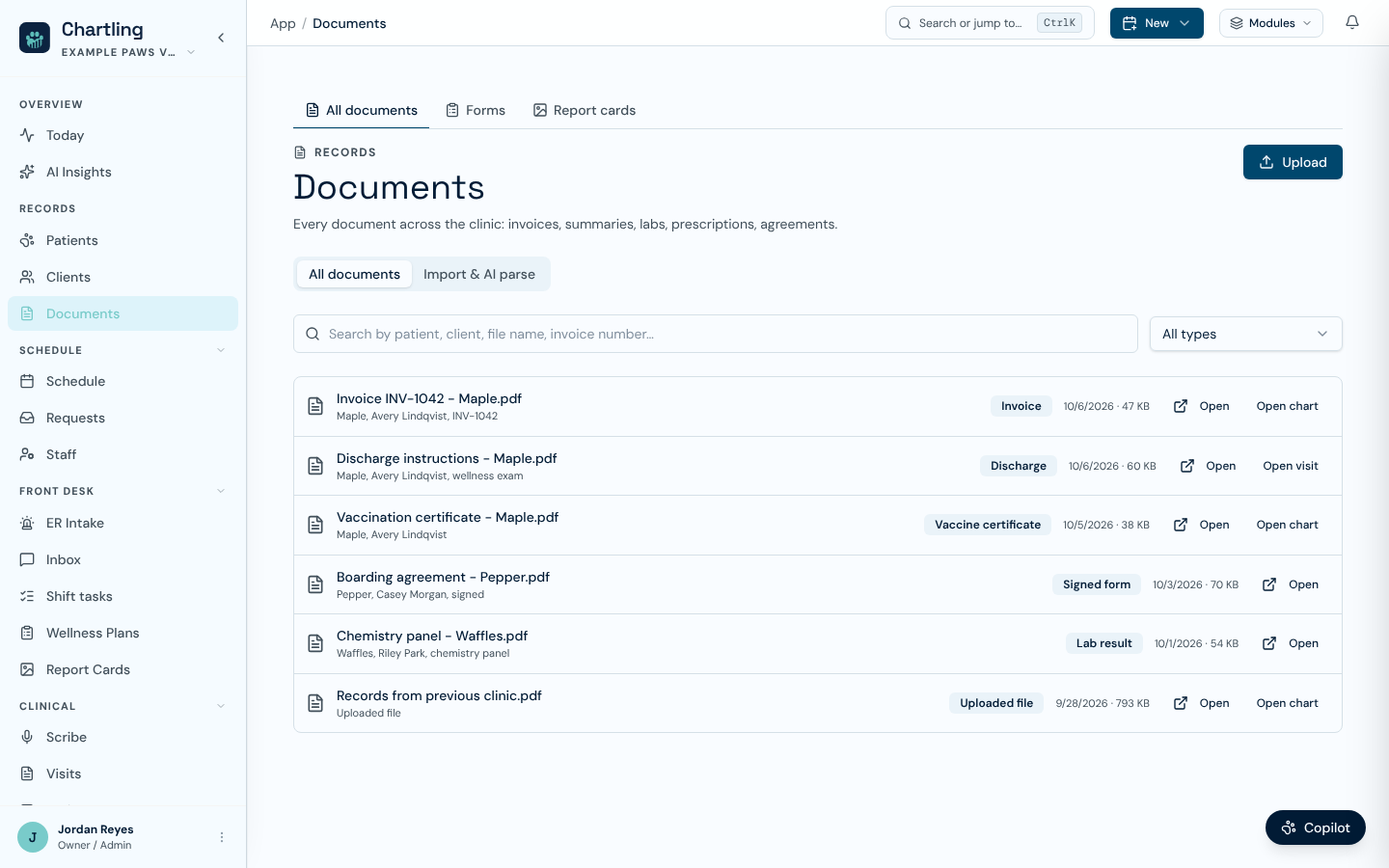
Task: Open Records from previous clinic.pdf file
Action: pyautogui.click(x=1201, y=703)
